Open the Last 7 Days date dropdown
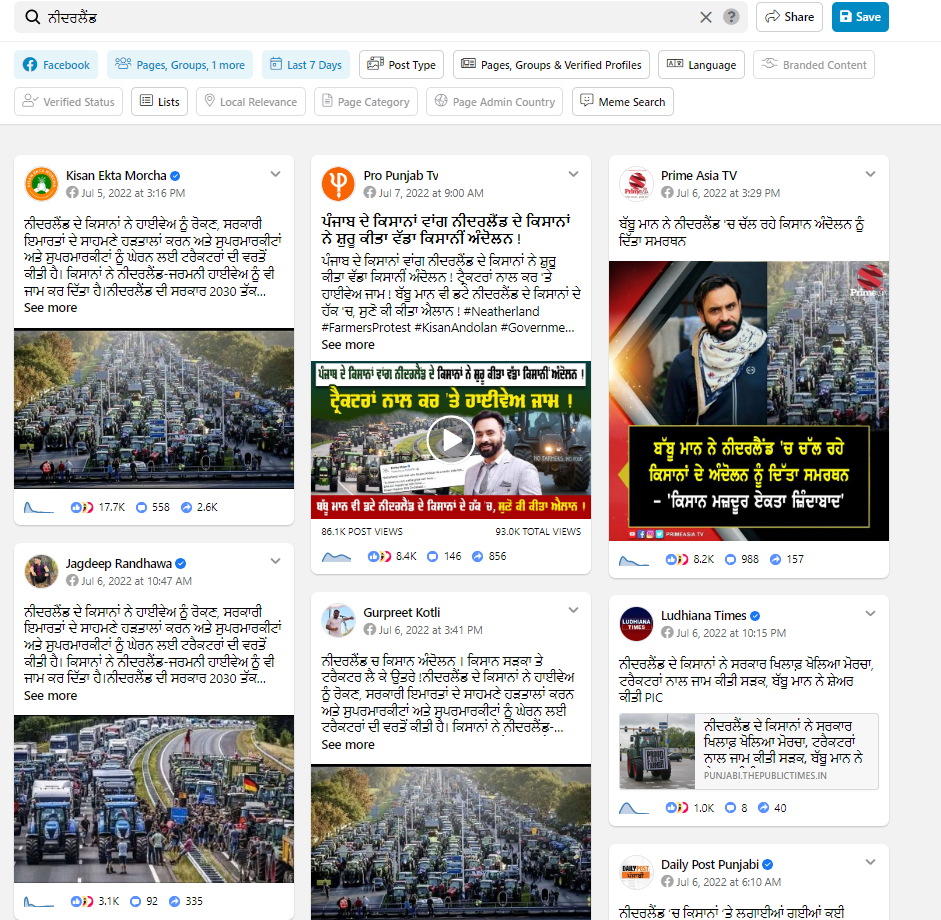This screenshot has width=941, height=920. coord(306,65)
